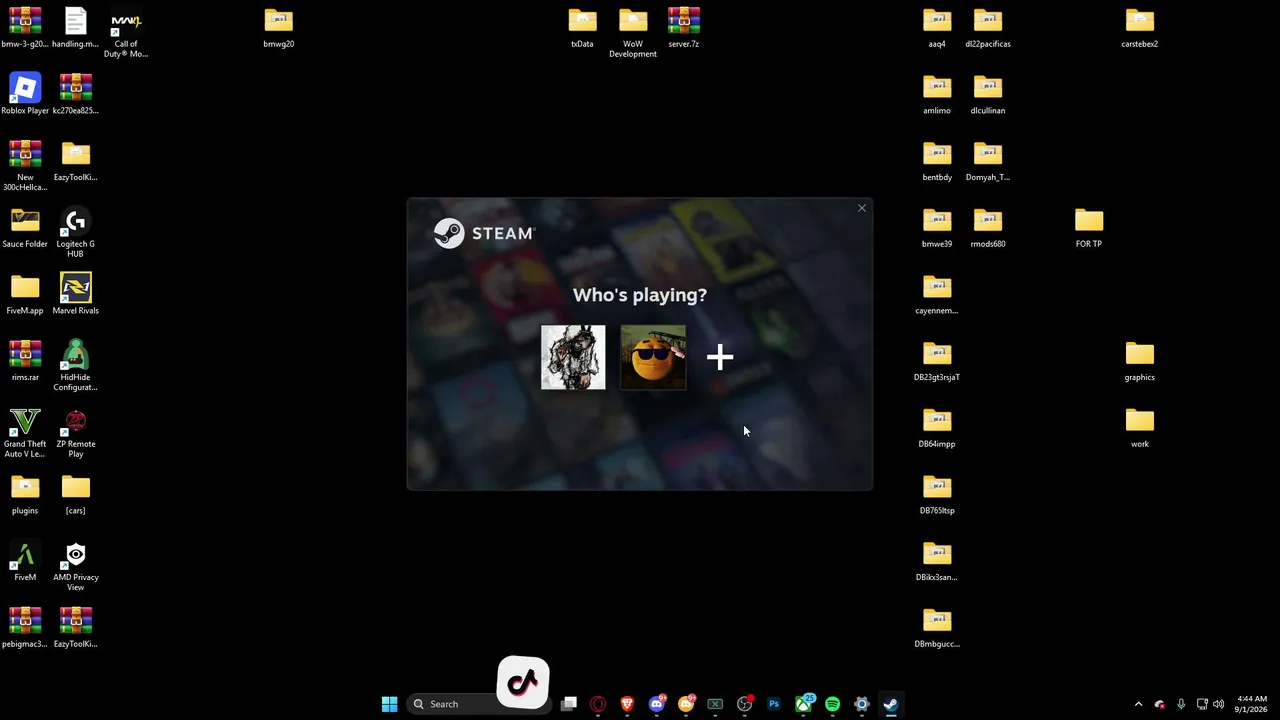Select the DB765ltsp folder icon

[937, 494]
